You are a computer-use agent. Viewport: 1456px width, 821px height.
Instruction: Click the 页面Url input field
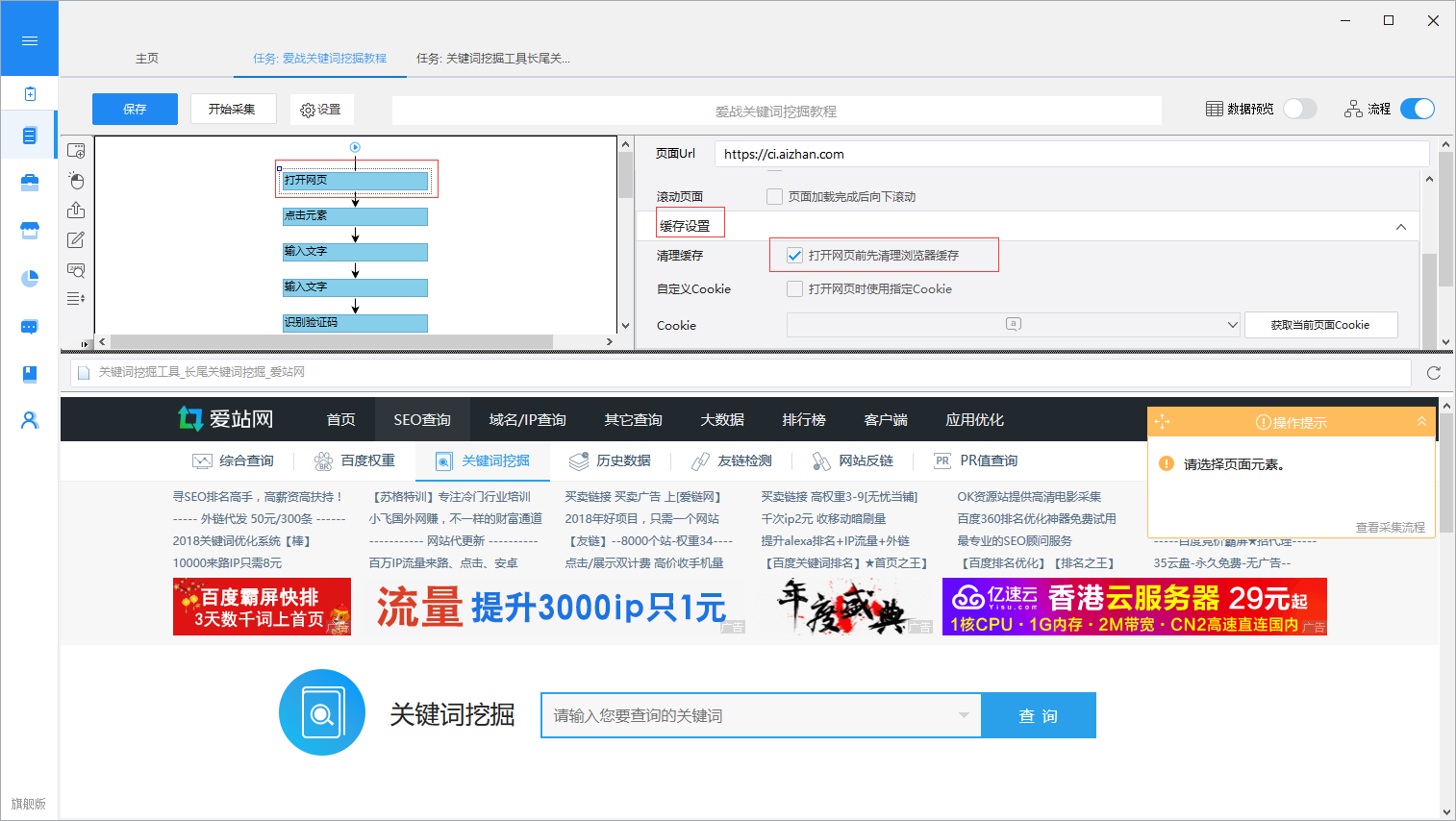click(1071, 154)
